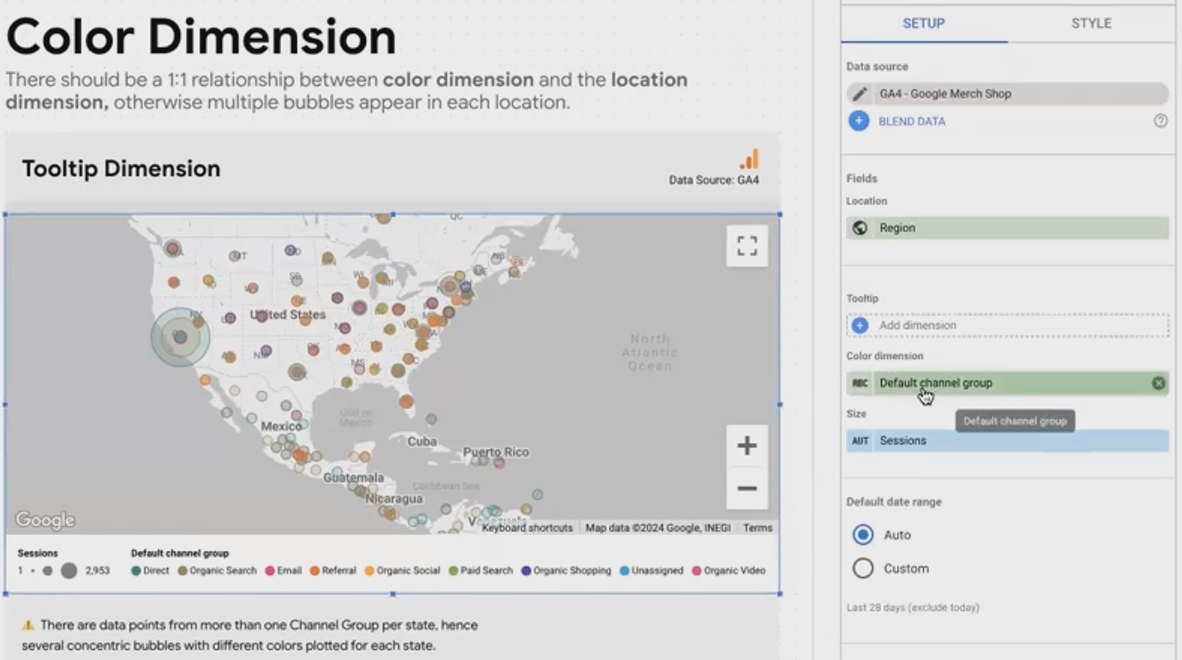Open the Sessions size metric field
This screenshot has height=660, width=1182.
pyautogui.click(x=1007, y=441)
